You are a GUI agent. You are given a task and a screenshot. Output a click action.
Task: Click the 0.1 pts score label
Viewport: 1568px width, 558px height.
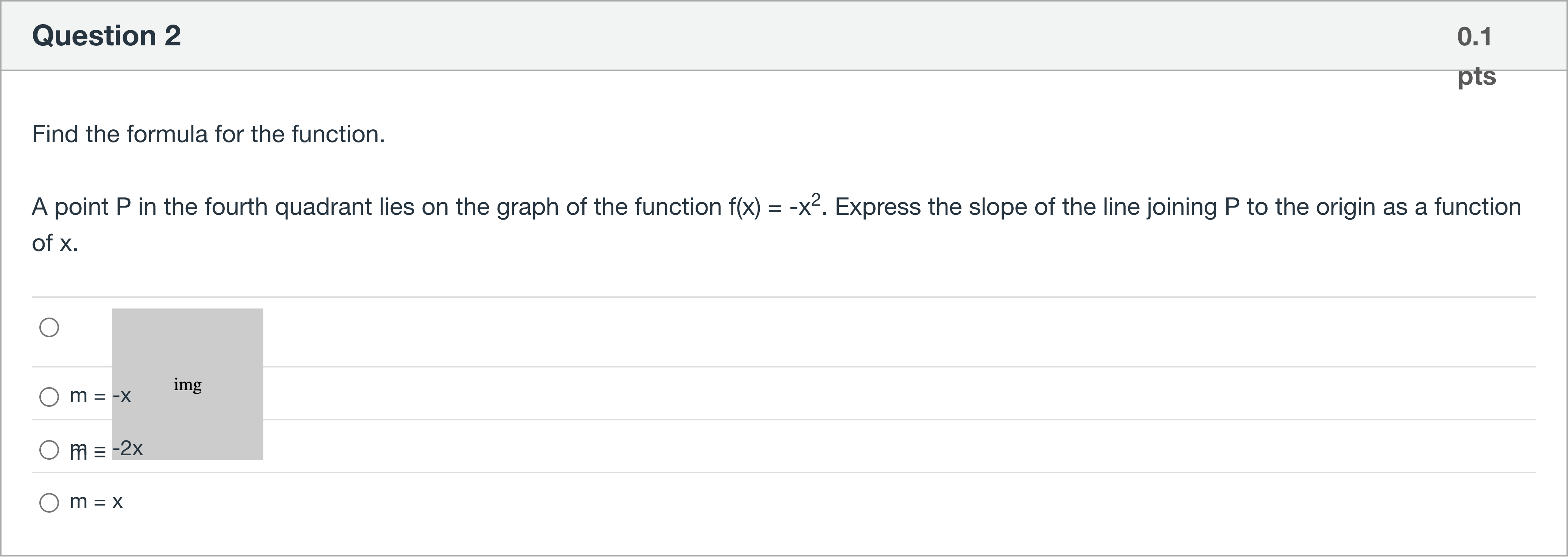1475,55
